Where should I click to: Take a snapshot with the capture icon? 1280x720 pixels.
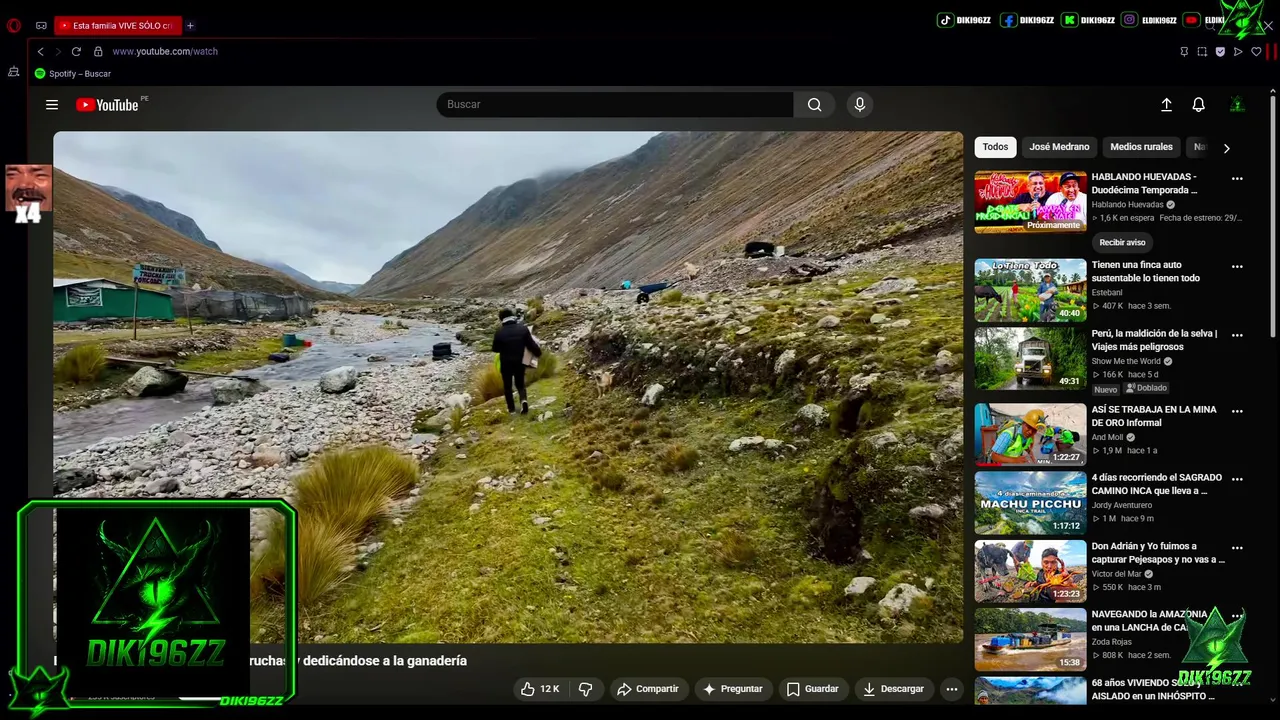click(1202, 51)
